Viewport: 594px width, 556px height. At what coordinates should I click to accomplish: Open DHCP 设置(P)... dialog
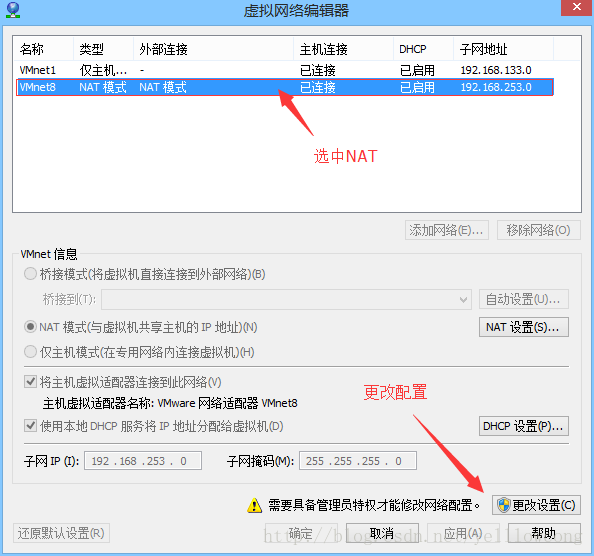[524, 426]
